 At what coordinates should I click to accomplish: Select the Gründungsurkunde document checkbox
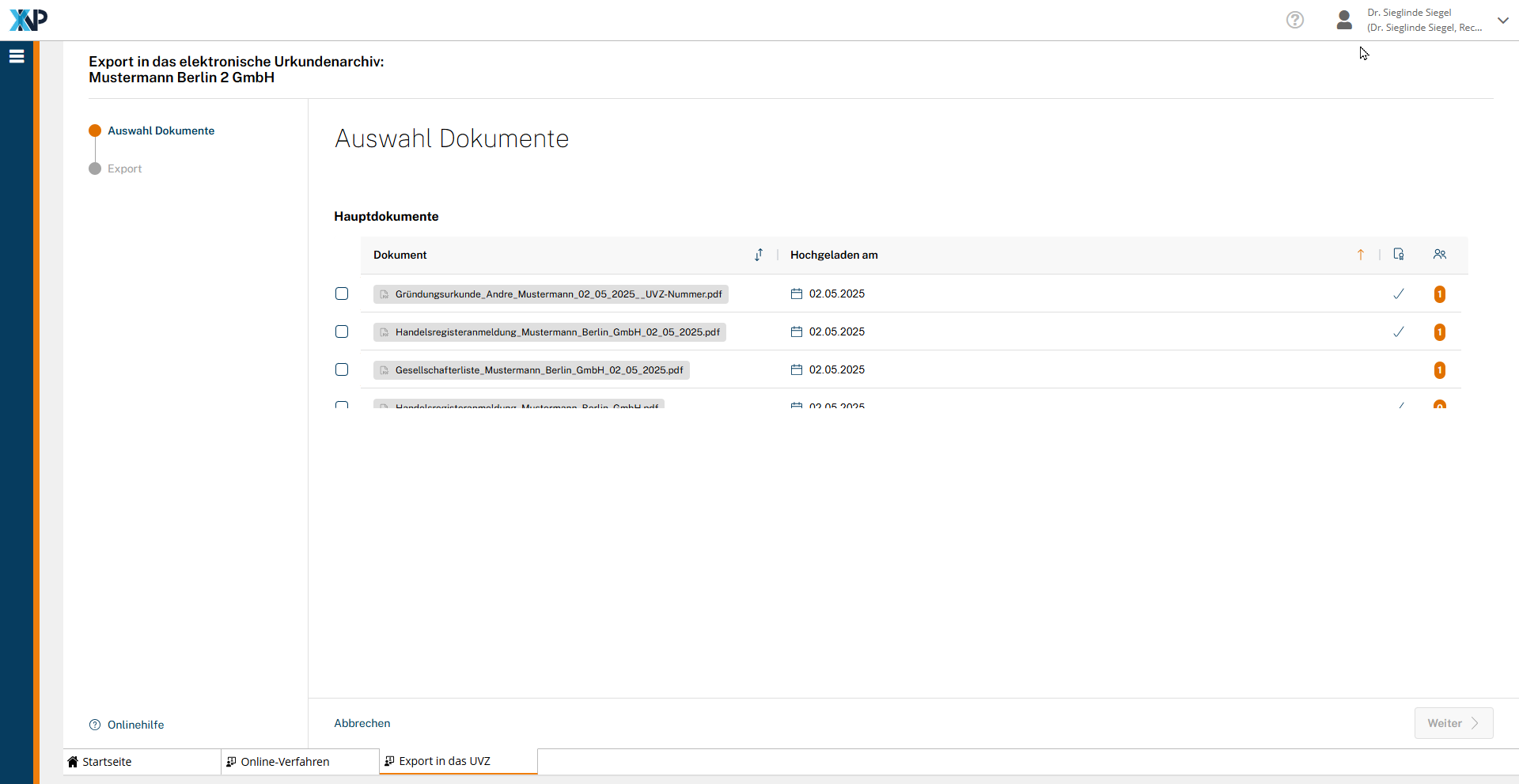[342, 294]
